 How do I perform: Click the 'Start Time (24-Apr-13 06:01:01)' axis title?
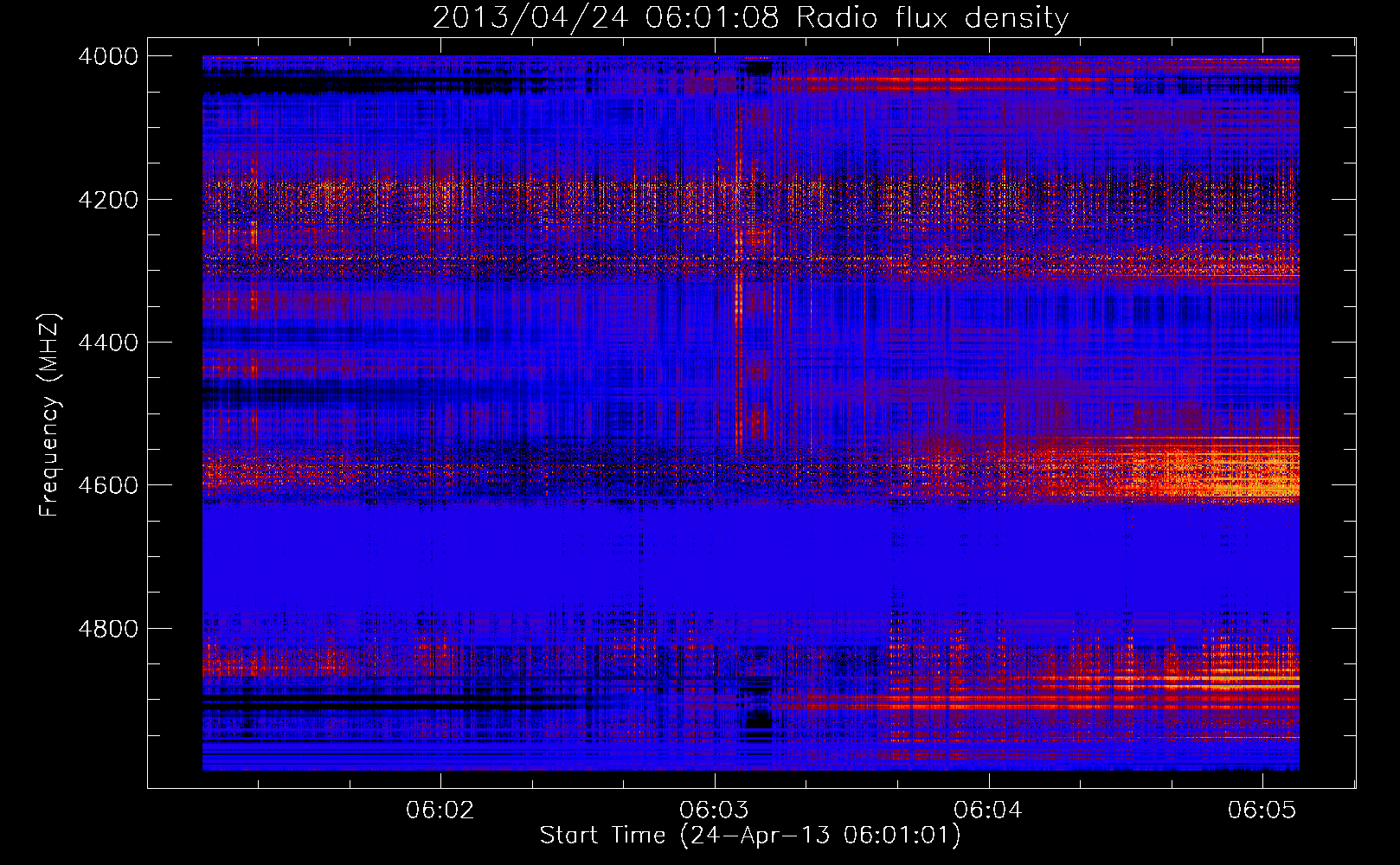tap(750, 836)
